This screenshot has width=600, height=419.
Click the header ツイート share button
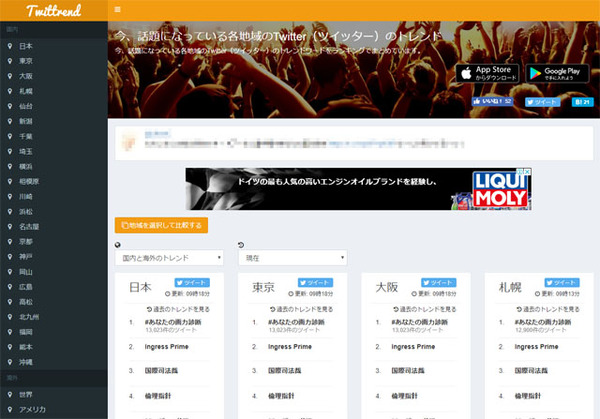click(x=543, y=102)
